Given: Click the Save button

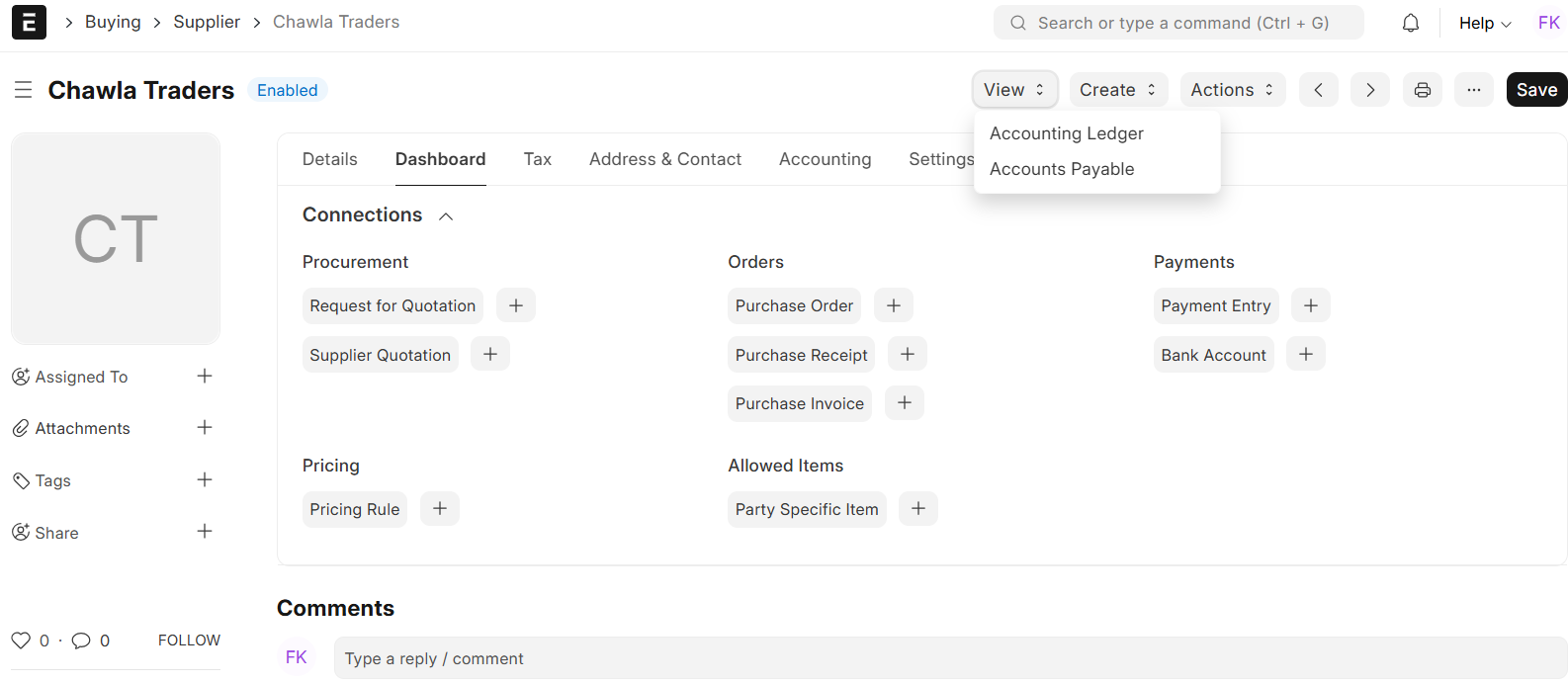Looking at the screenshot, I should [x=1535, y=90].
